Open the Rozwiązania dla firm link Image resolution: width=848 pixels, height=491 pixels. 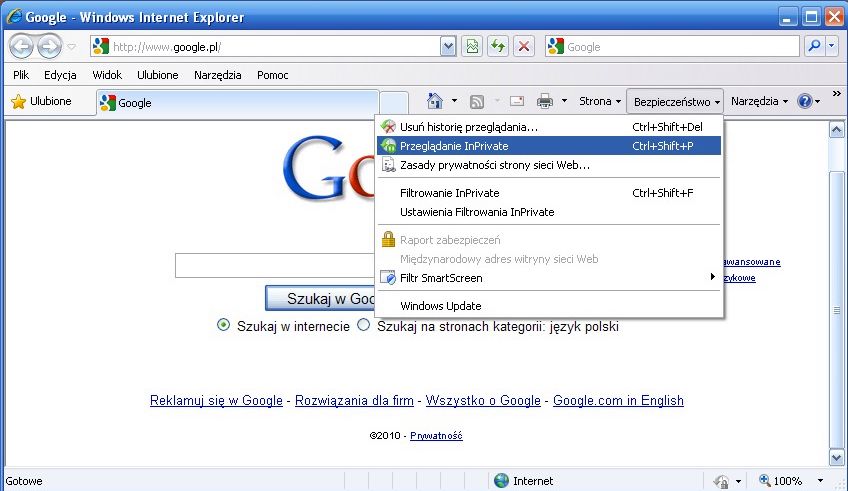[x=354, y=401]
